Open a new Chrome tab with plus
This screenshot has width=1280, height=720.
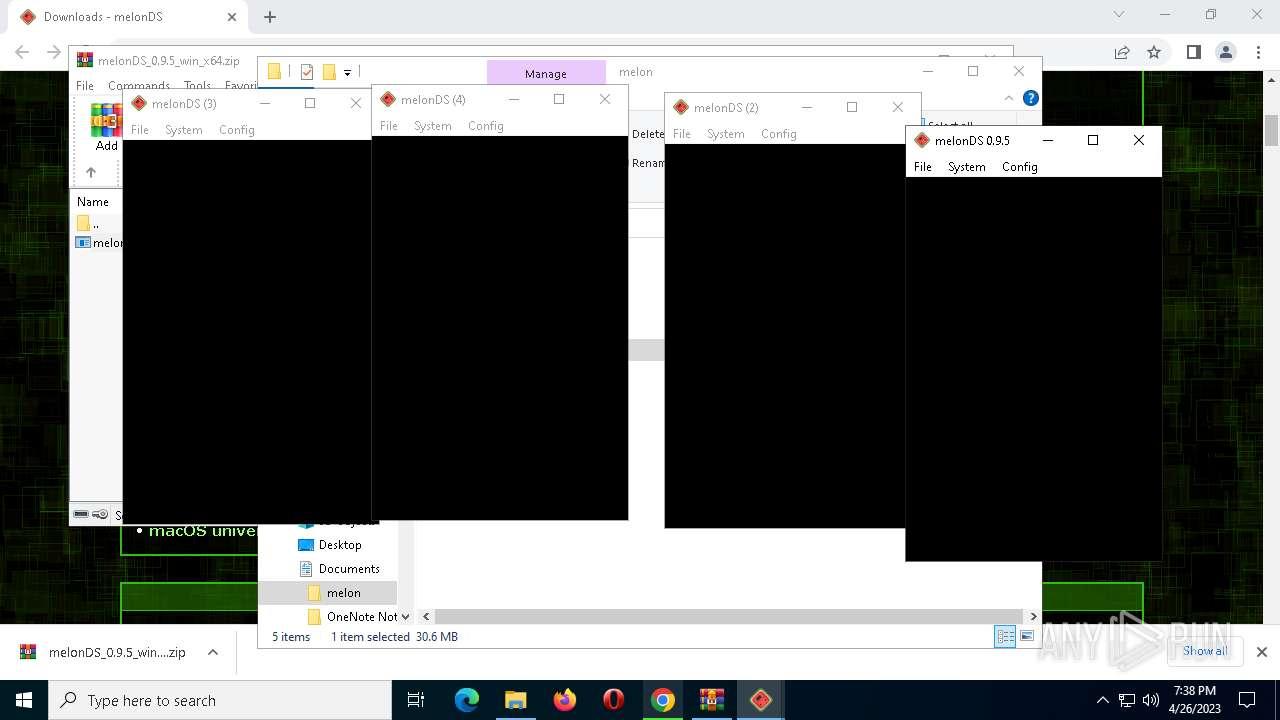(270, 17)
